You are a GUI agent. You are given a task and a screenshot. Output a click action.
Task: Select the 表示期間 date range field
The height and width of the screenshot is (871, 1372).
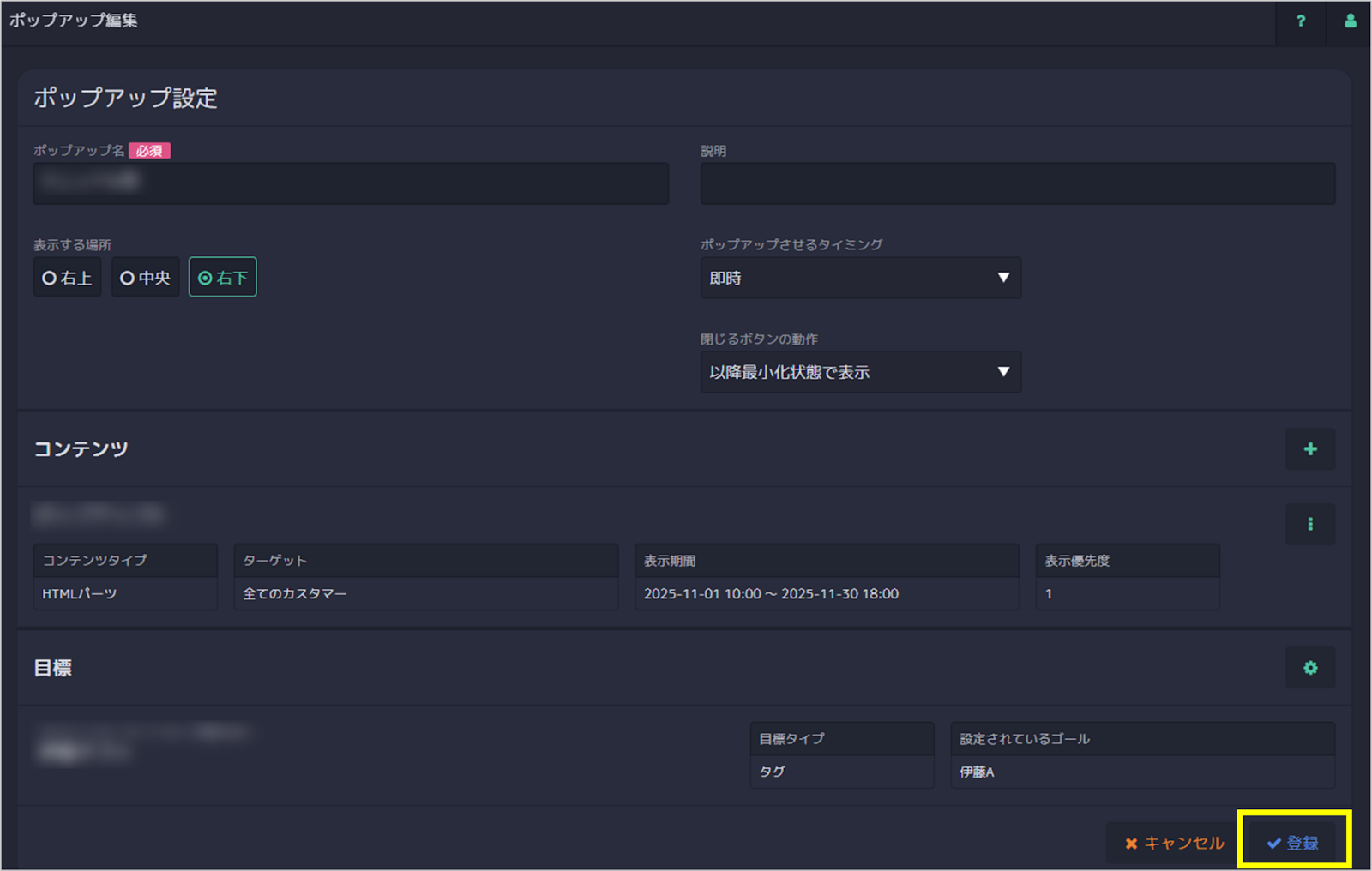(826, 593)
